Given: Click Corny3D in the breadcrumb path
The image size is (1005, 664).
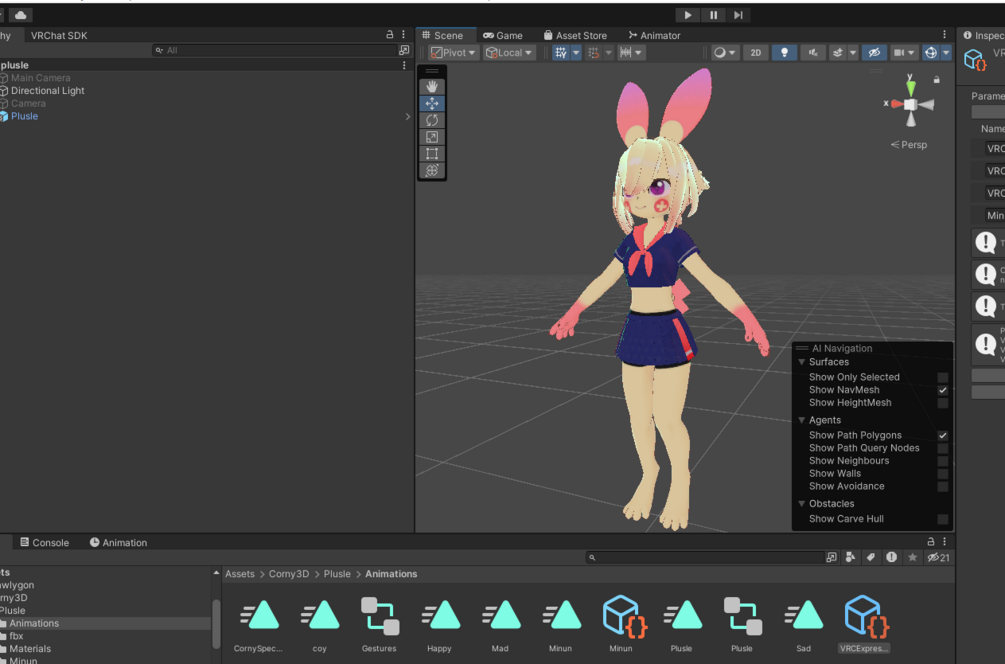Looking at the screenshot, I should [289, 574].
